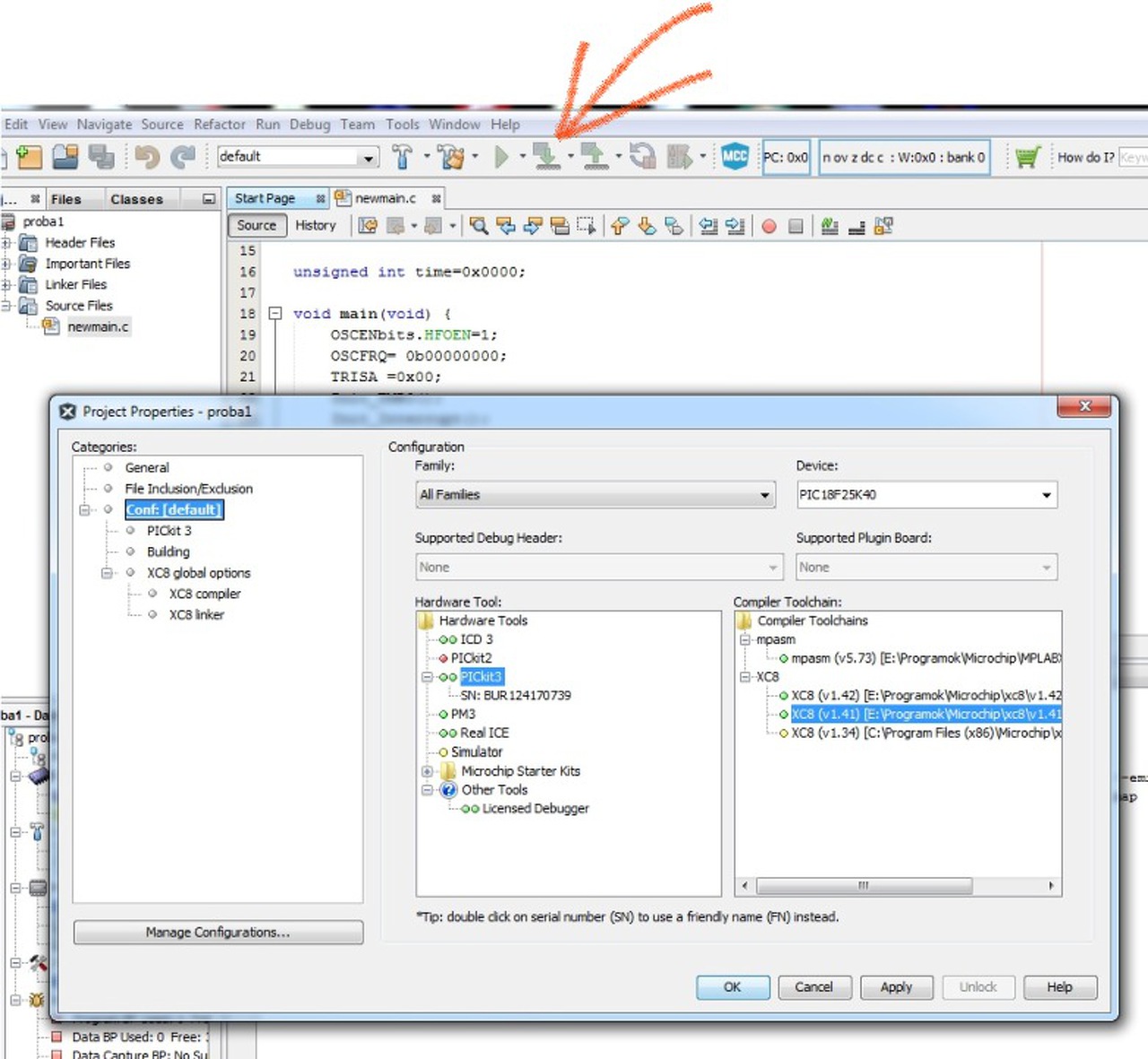Click the Toggle Bookmark icon
This screenshot has width=1148, height=1059.
(x=674, y=226)
